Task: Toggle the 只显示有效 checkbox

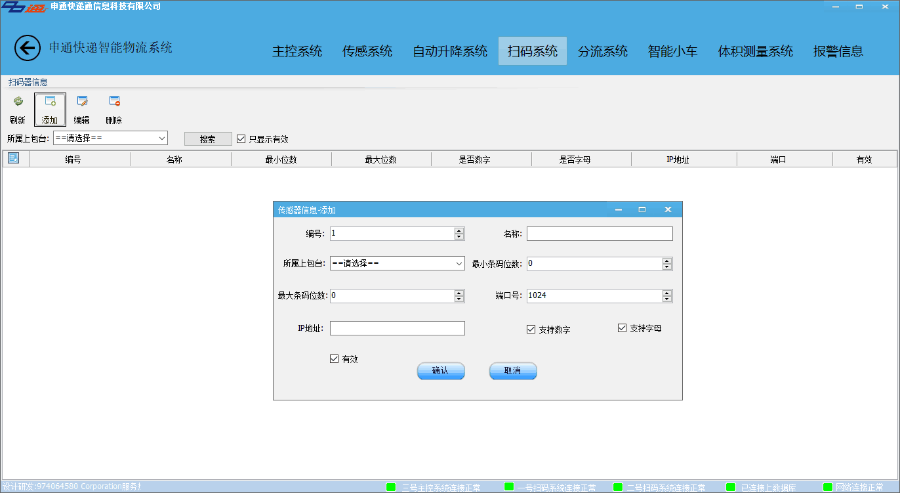Action: tap(241, 139)
